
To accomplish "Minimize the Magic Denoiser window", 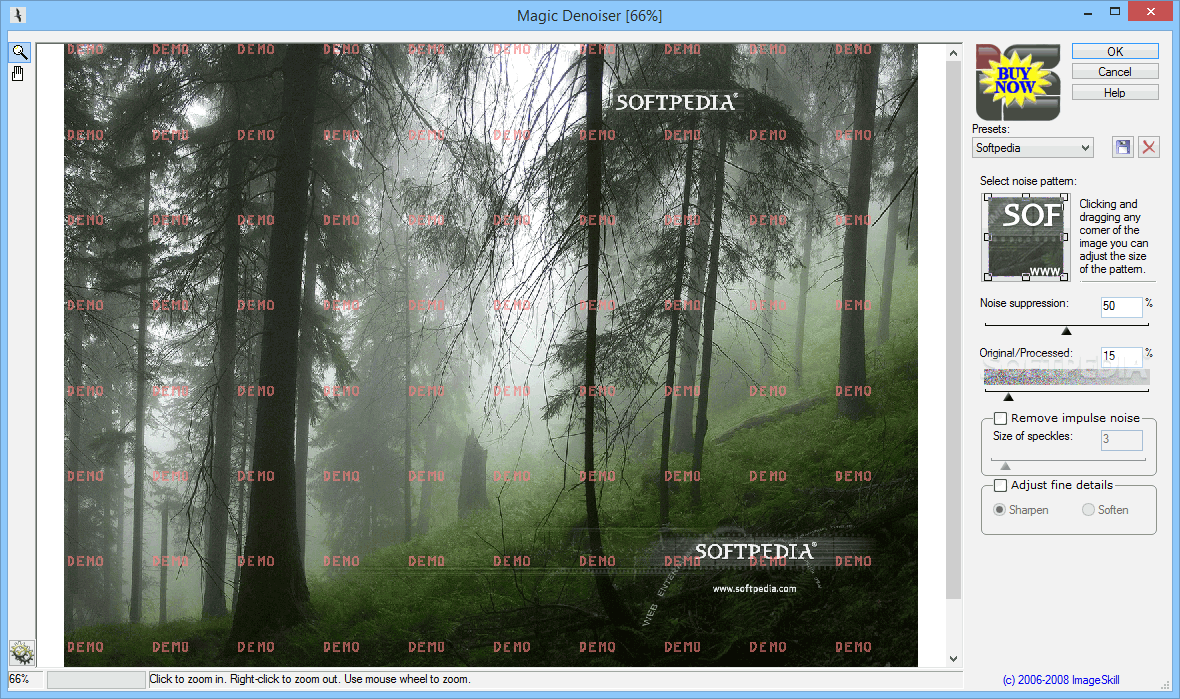I will click(x=1088, y=13).
